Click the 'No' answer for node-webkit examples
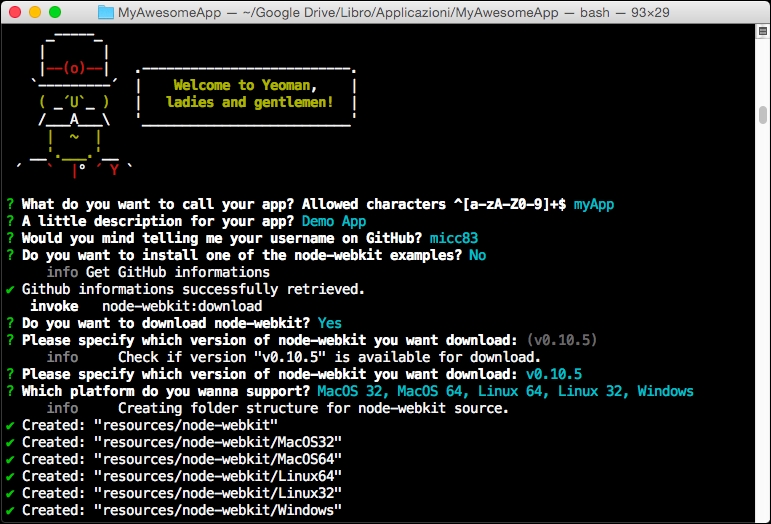This screenshot has height=524, width=771. [x=477, y=256]
